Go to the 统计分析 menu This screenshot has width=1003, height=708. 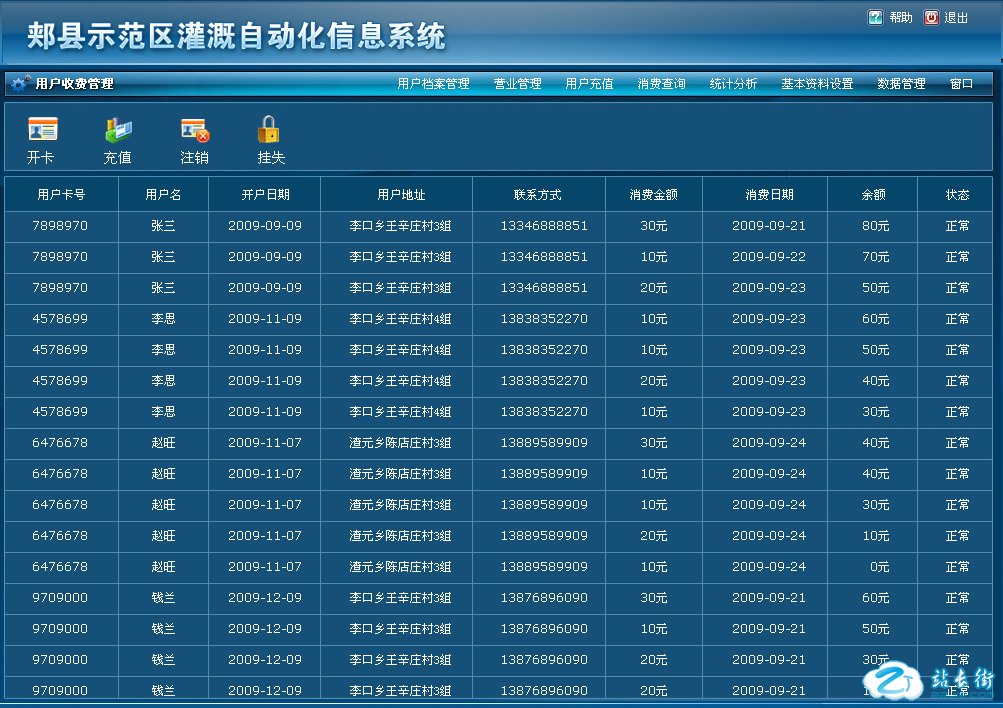733,84
